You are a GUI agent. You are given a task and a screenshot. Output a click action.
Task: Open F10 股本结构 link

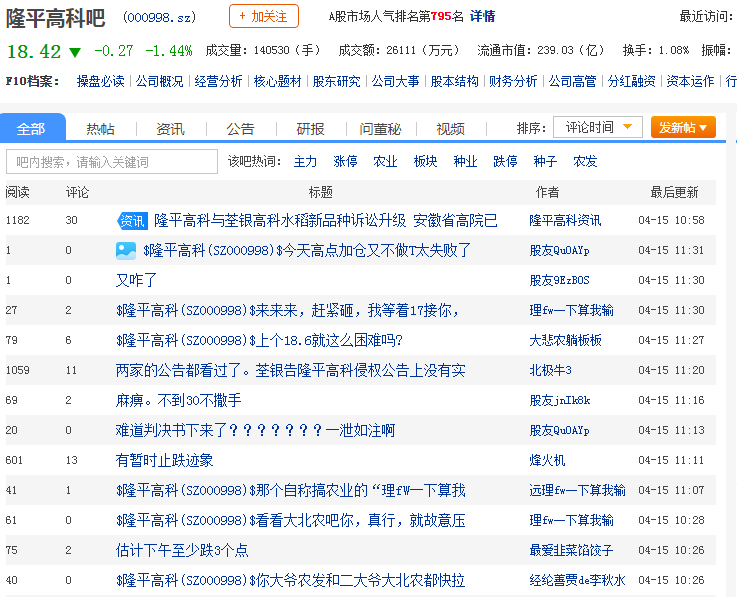click(x=455, y=81)
